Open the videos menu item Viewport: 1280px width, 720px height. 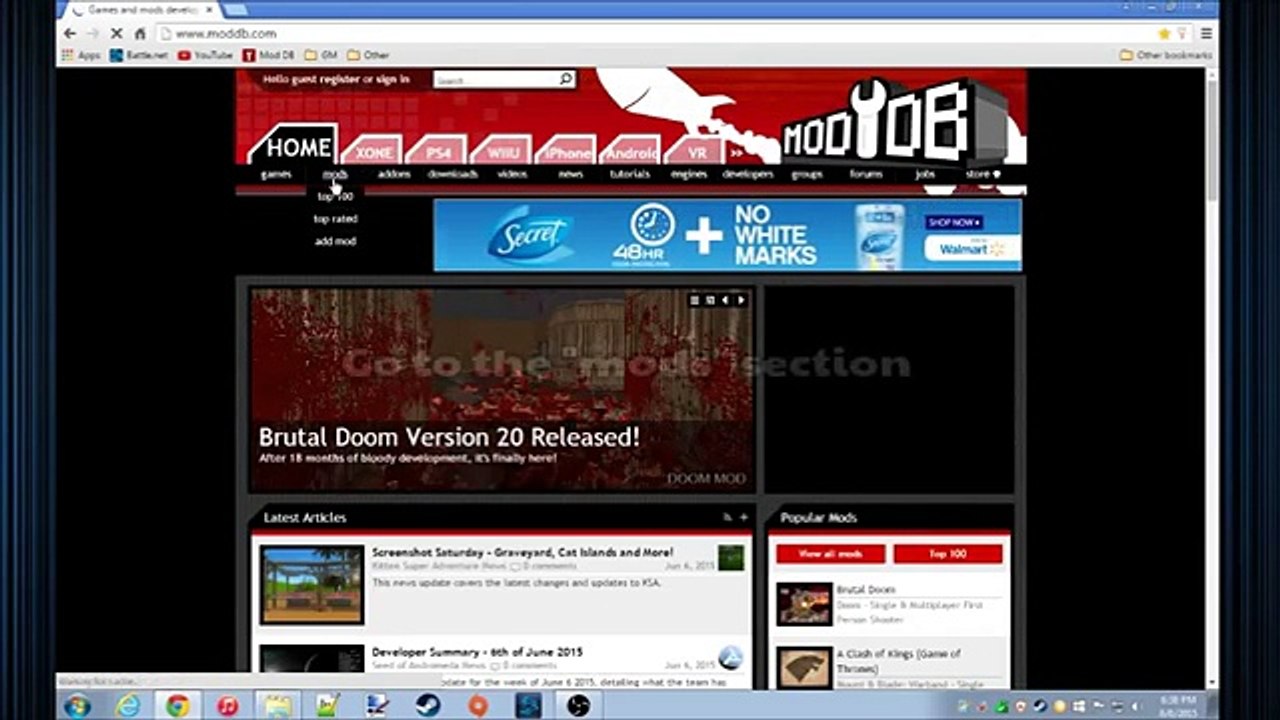point(512,174)
